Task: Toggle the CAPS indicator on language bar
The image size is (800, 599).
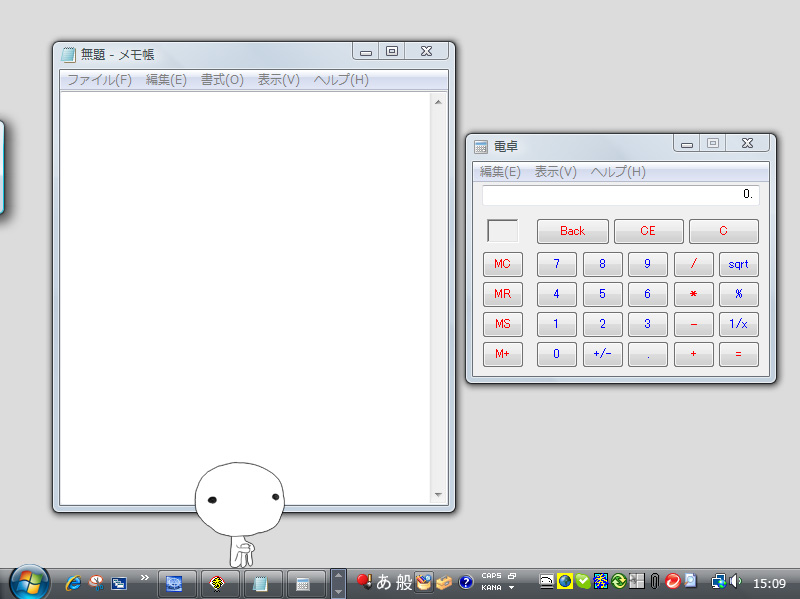Action: click(491, 576)
